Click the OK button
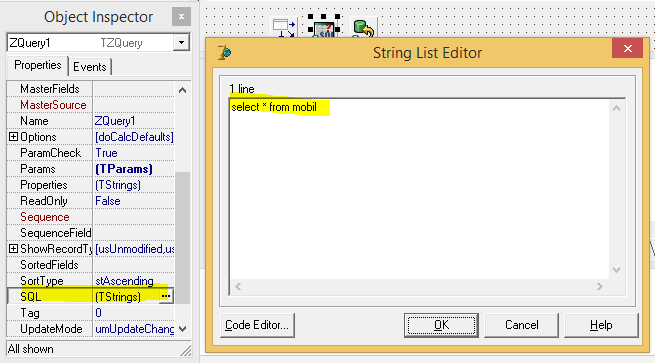This screenshot has width=655, height=363. 441,325
